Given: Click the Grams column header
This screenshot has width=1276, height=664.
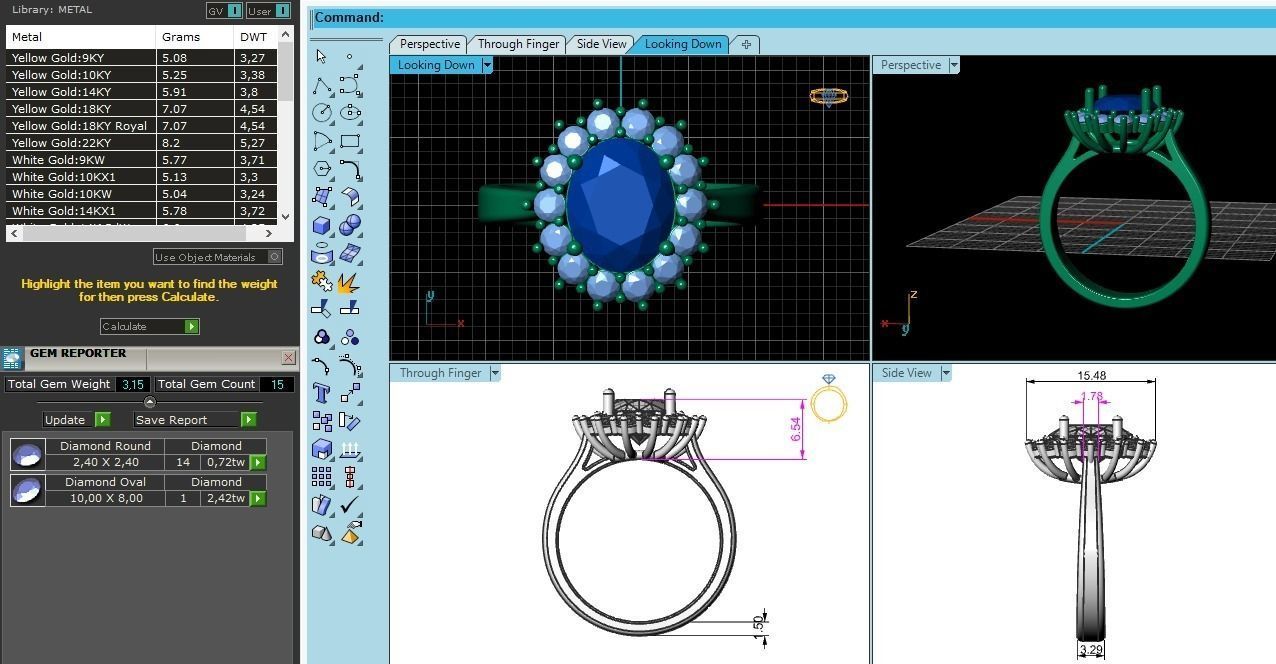Looking at the screenshot, I should (195, 36).
